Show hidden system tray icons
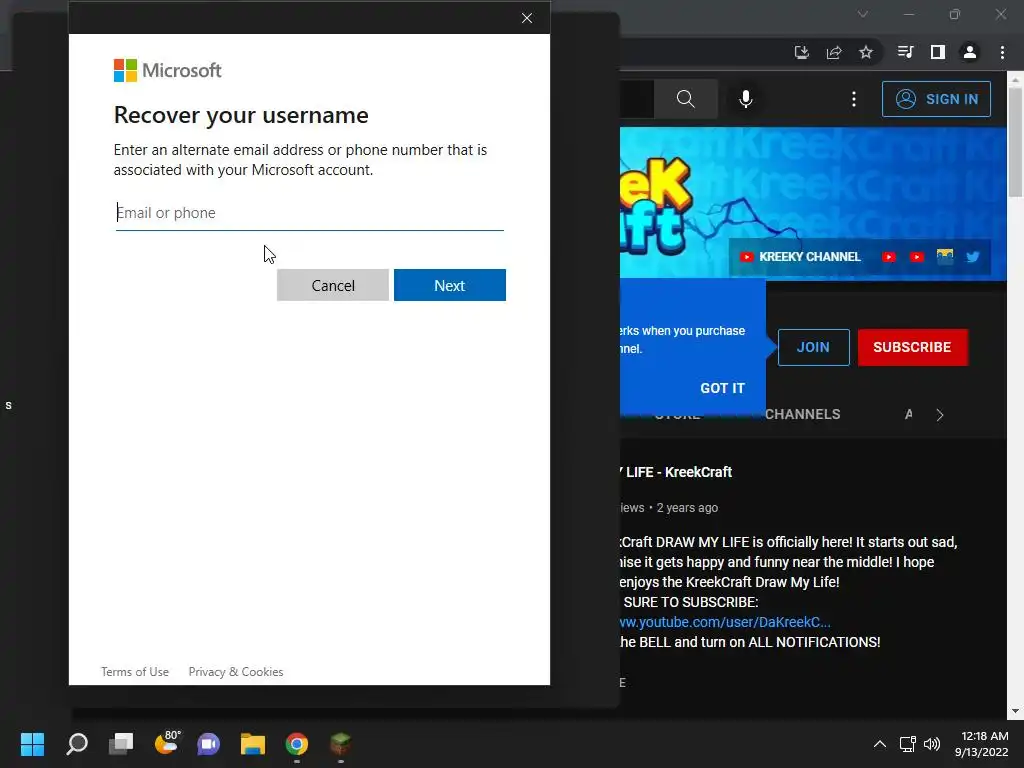 click(880, 744)
